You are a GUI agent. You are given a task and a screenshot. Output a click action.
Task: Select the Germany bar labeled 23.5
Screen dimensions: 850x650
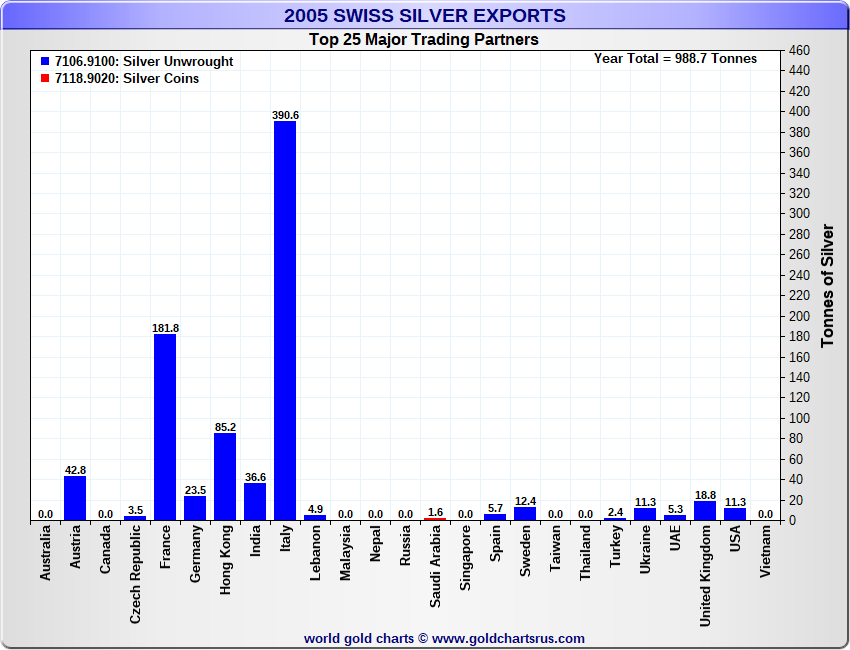coord(195,508)
